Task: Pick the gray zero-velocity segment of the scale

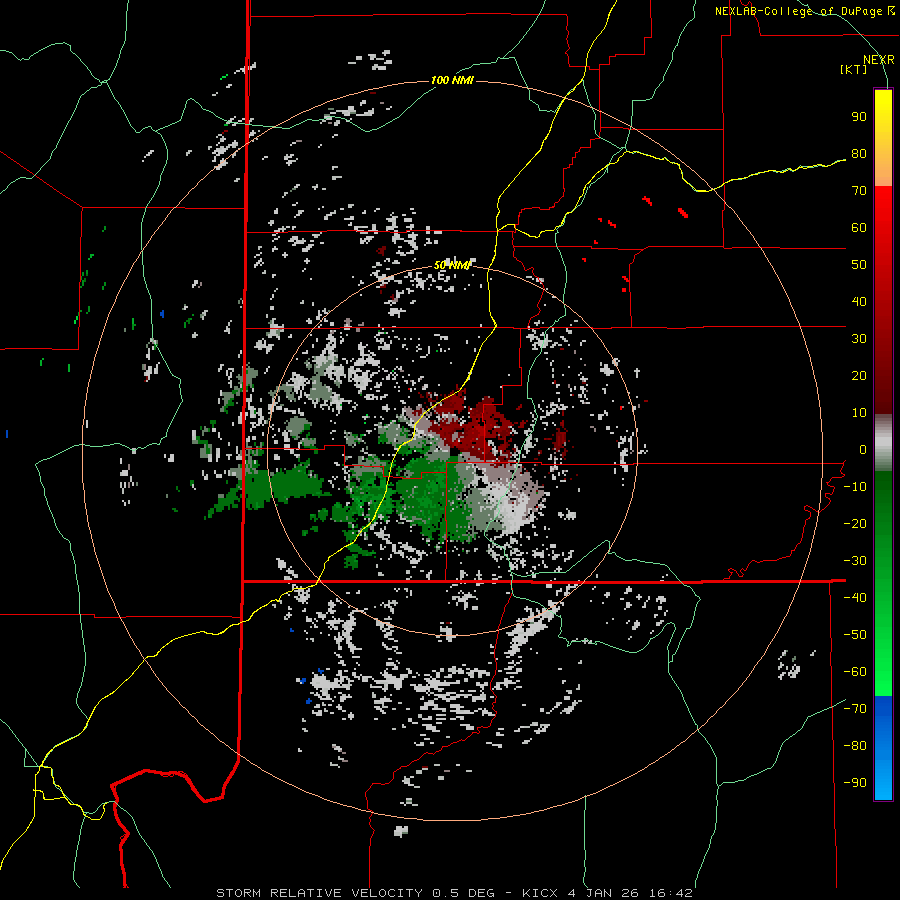Action: 883,443
